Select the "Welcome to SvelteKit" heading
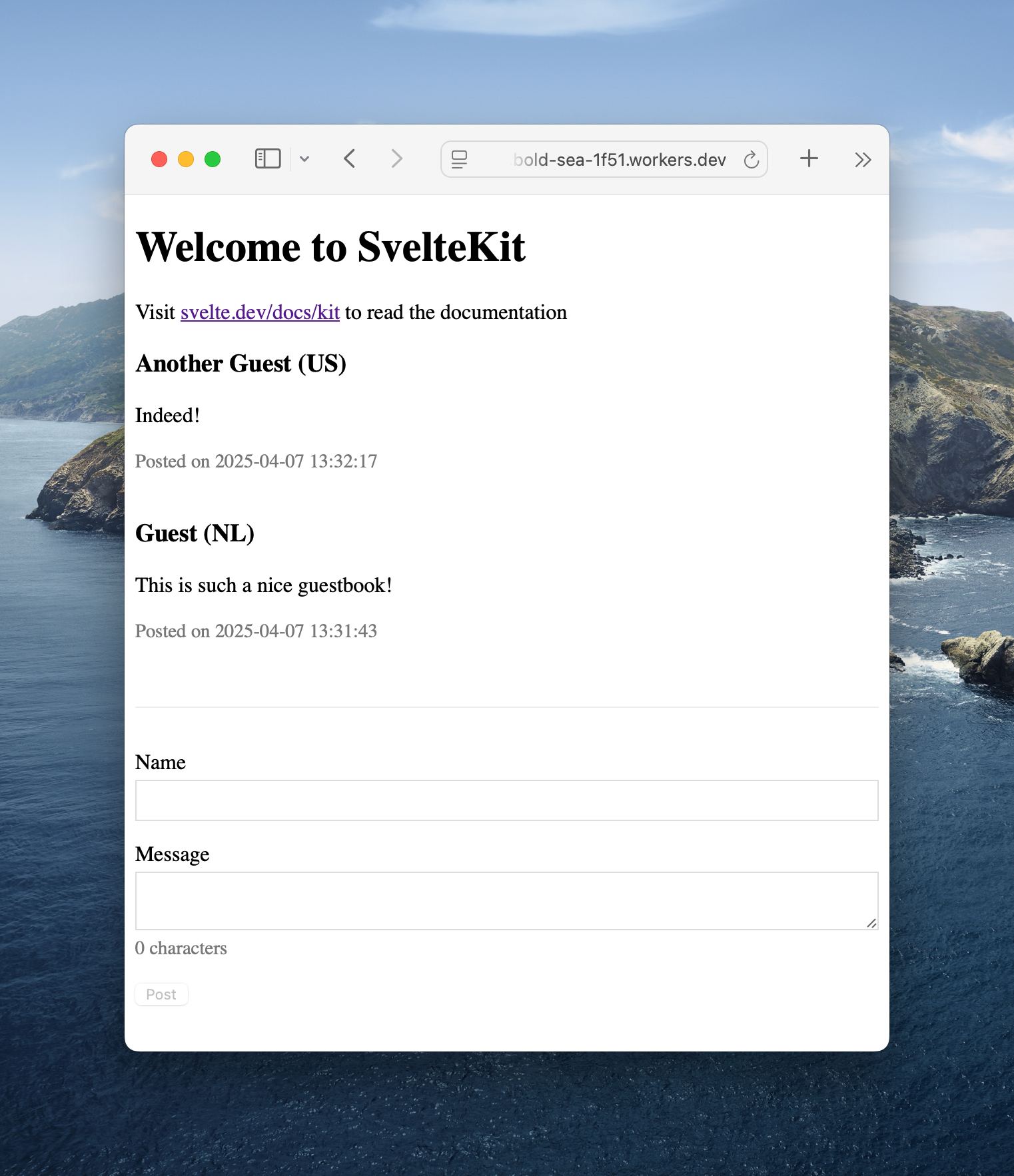The width and height of the screenshot is (1014, 1176). [x=330, y=247]
